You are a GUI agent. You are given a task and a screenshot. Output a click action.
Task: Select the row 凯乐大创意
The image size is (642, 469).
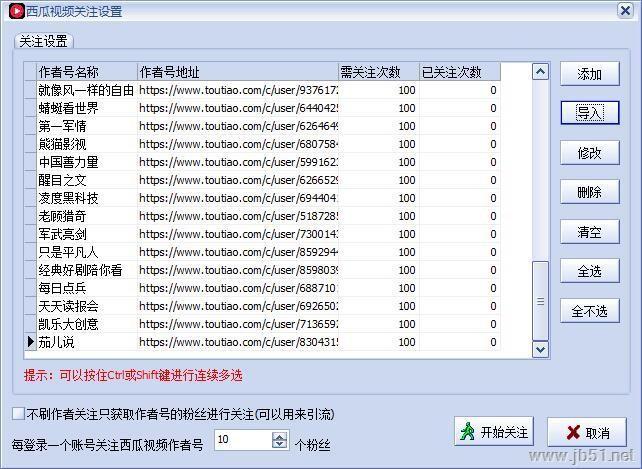262,324
